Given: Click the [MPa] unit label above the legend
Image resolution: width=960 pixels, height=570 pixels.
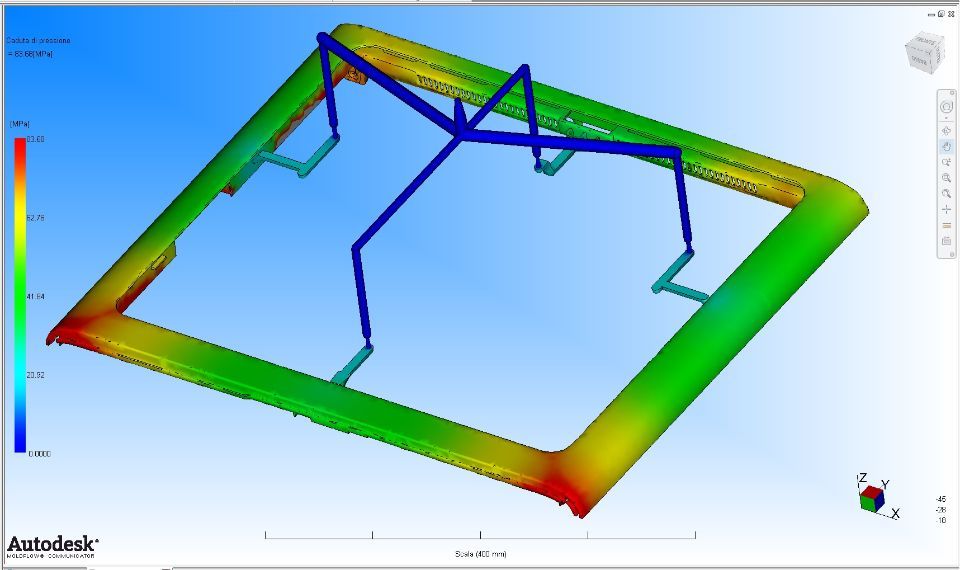Looking at the screenshot, I should [20, 124].
